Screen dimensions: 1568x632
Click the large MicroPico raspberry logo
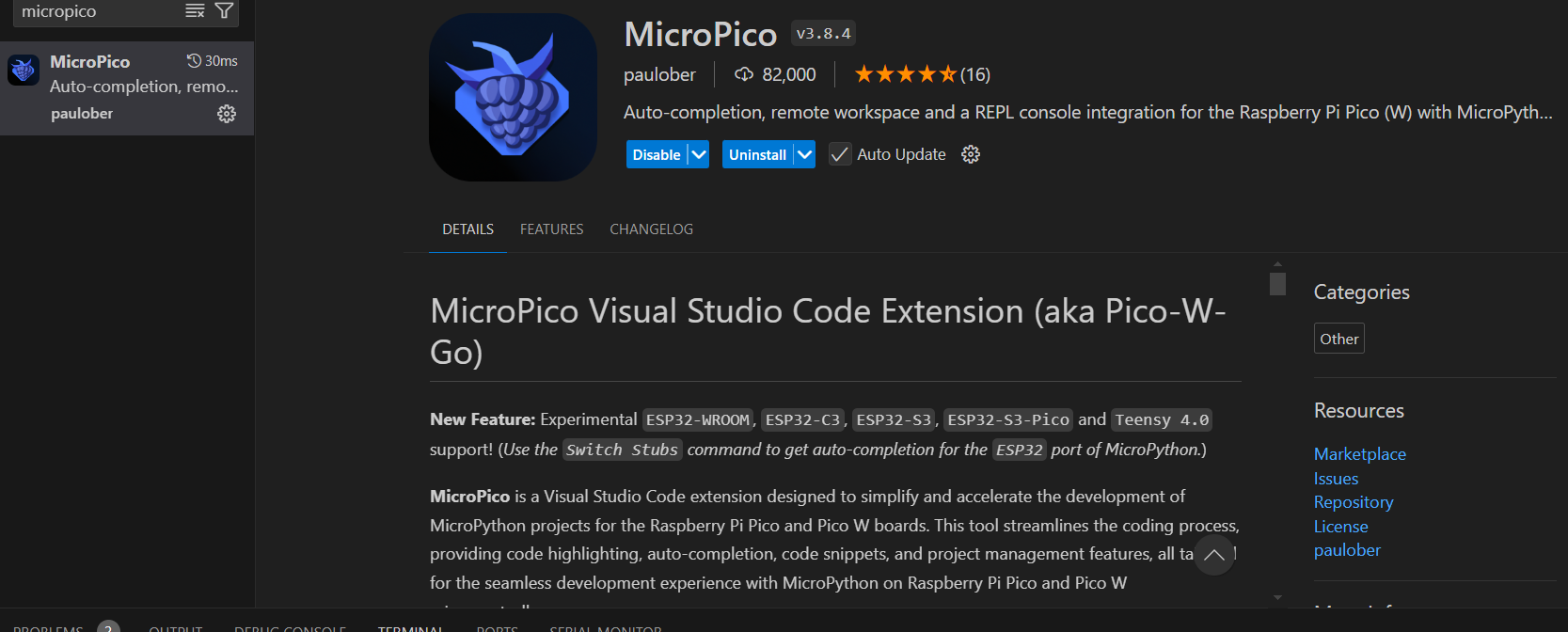(513, 97)
